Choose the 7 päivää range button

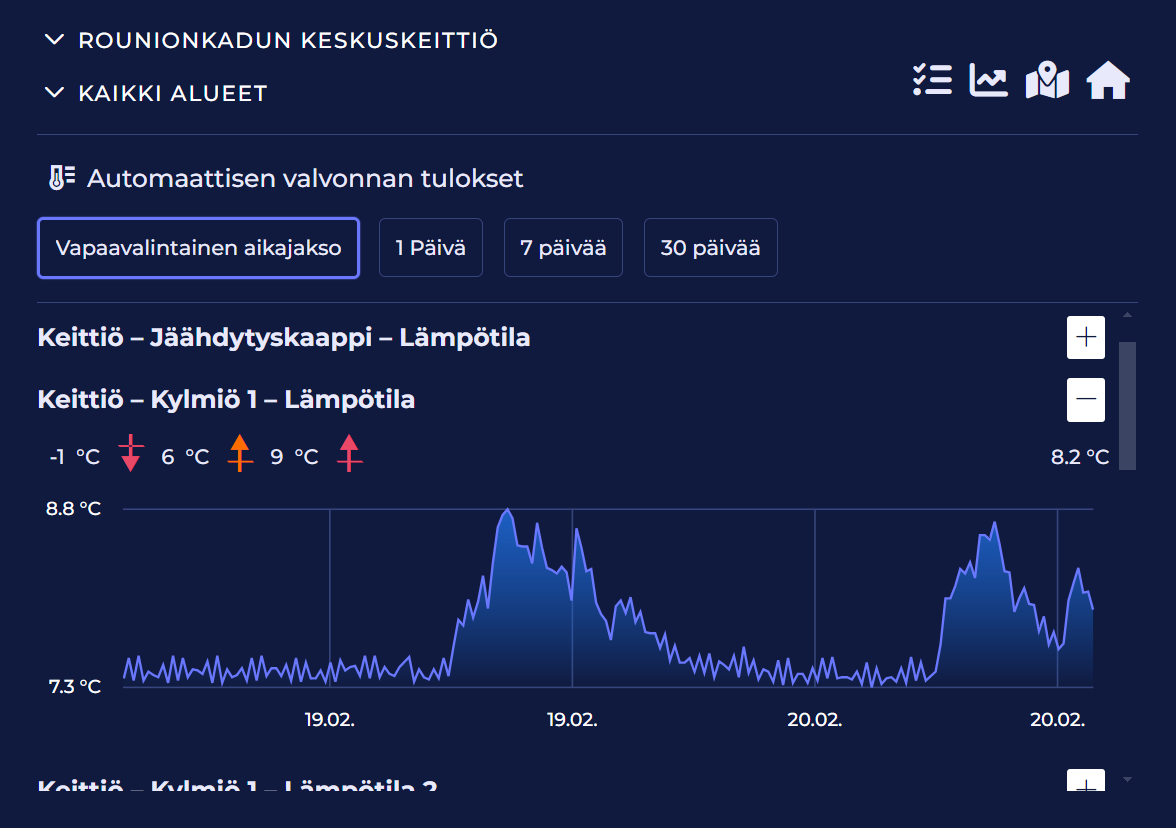coord(563,247)
